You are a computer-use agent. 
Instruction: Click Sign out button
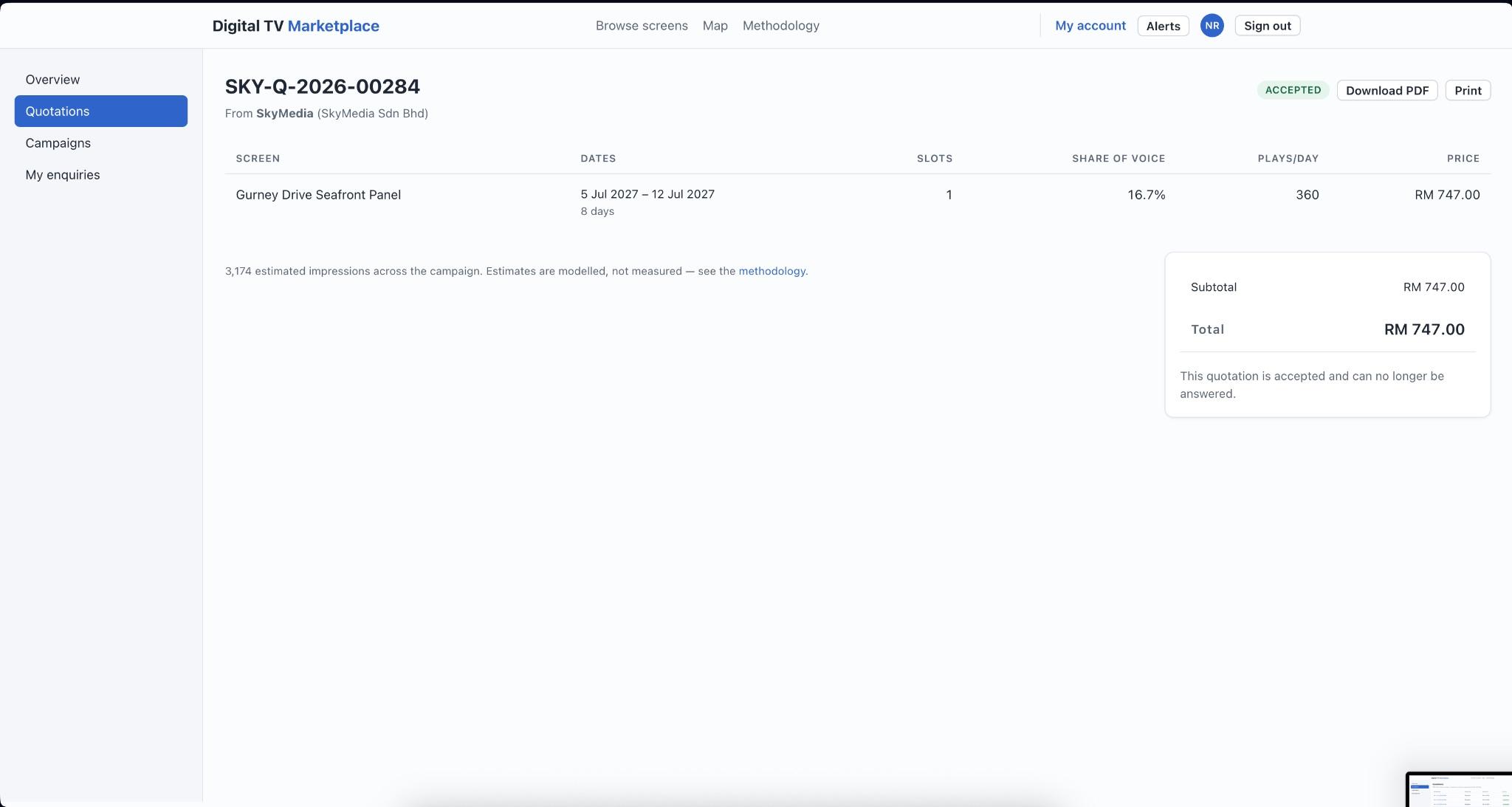click(1267, 26)
